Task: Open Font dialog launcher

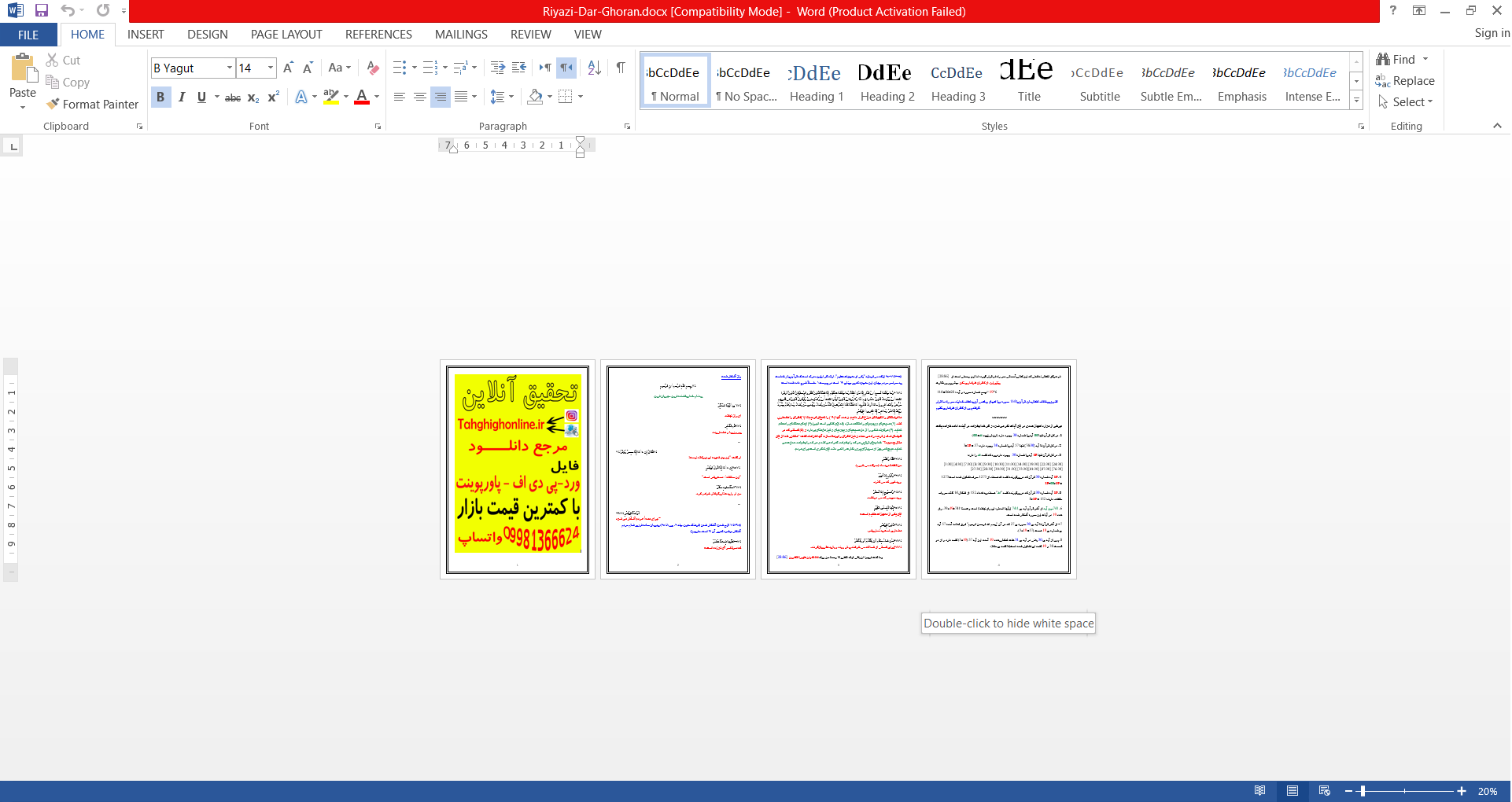Action: tap(378, 126)
